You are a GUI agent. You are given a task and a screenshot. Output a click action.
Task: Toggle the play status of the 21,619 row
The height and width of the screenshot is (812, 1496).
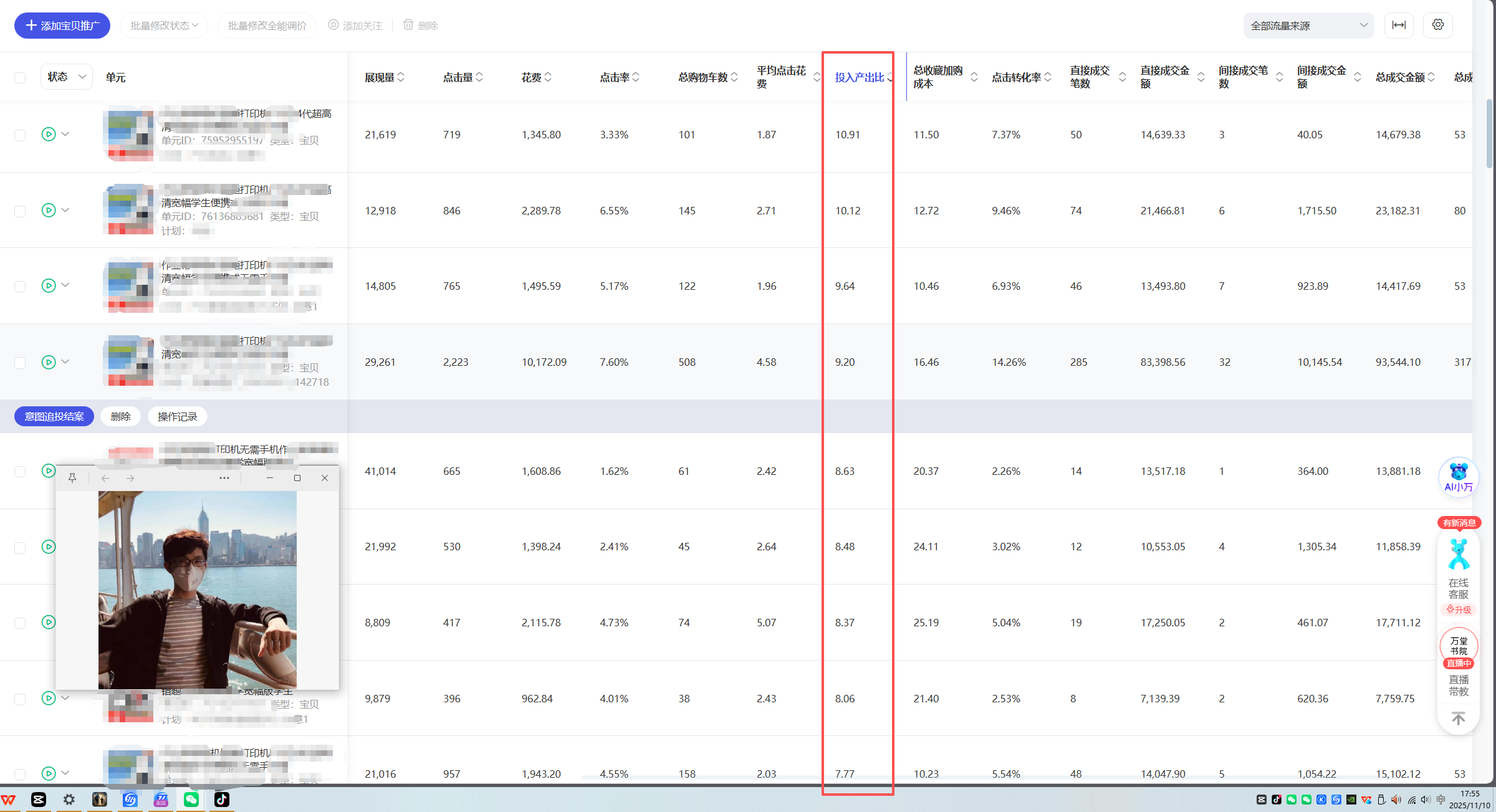click(49, 134)
